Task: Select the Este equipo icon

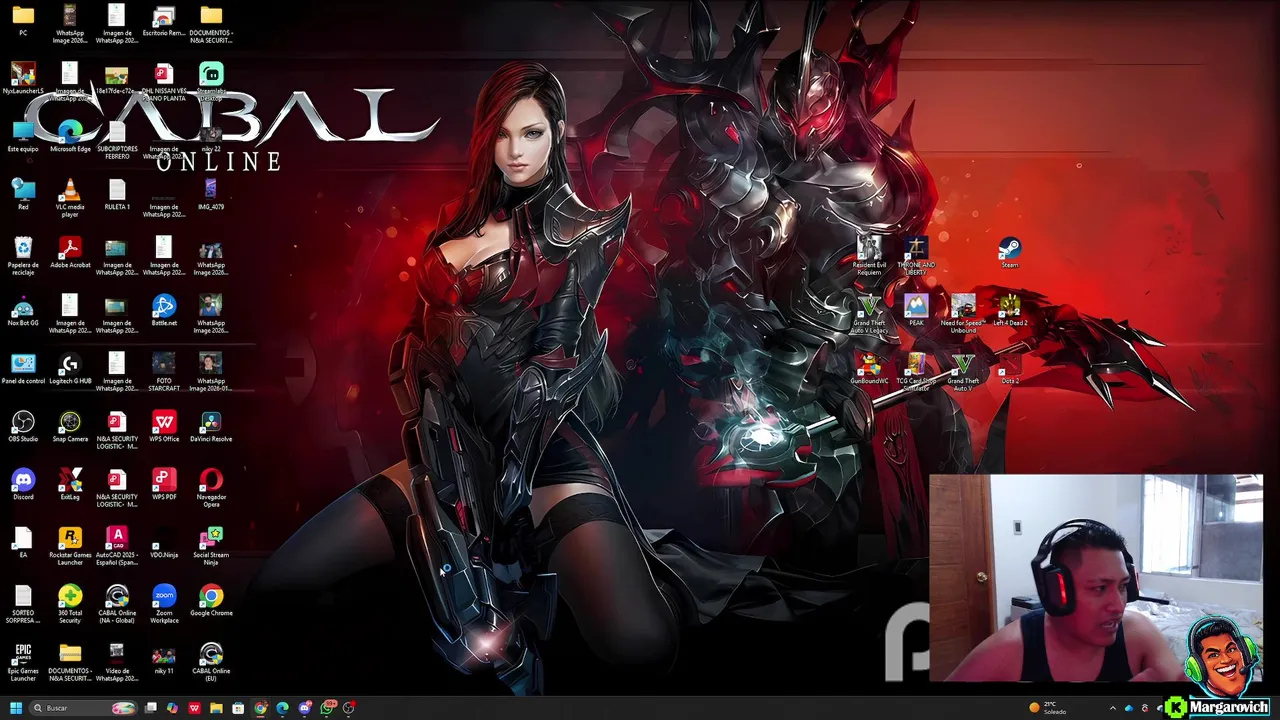Action: pyautogui.click(x=23, y=136)
